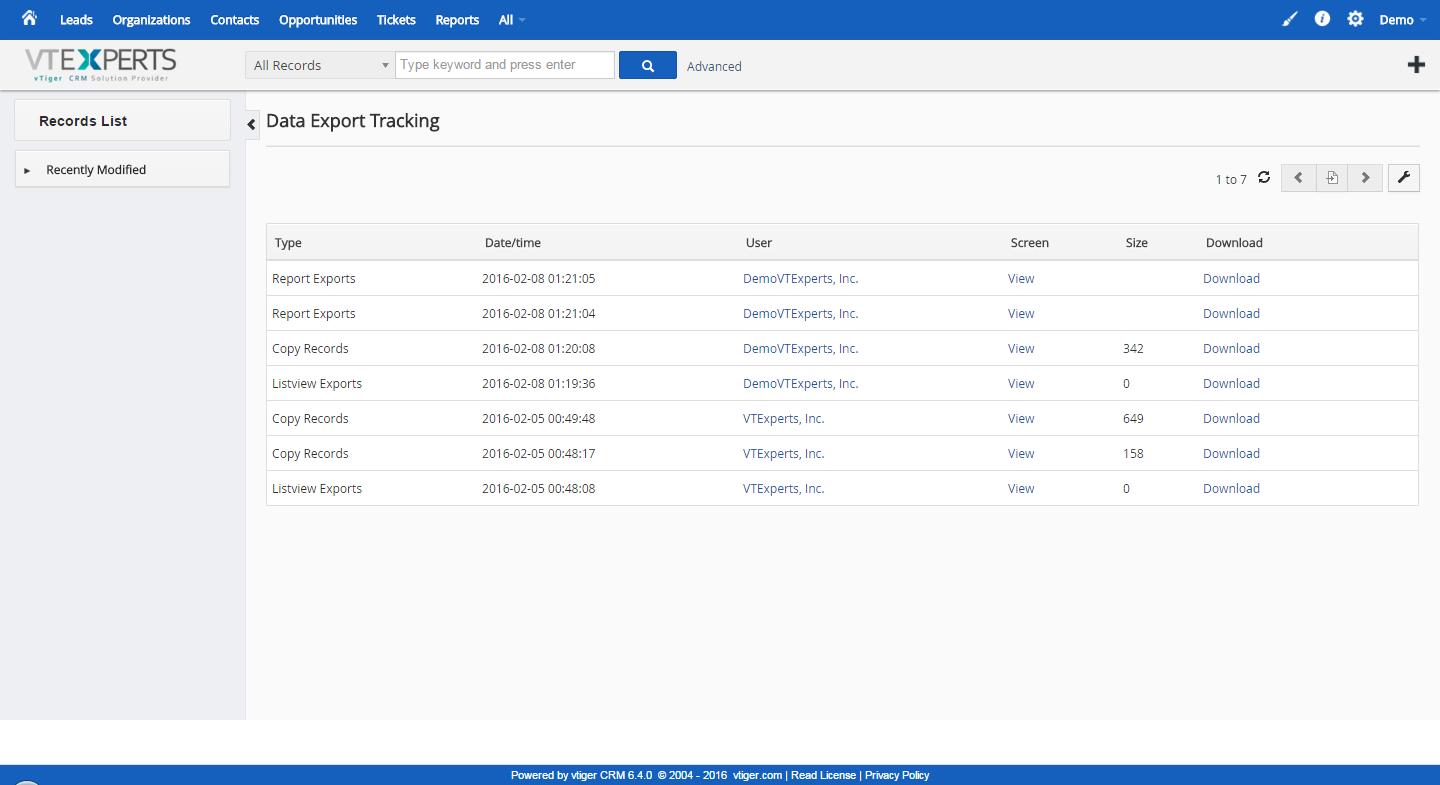Select the size value 649
Screen dimensions: 1440x785
click(x=1133, y=419)
